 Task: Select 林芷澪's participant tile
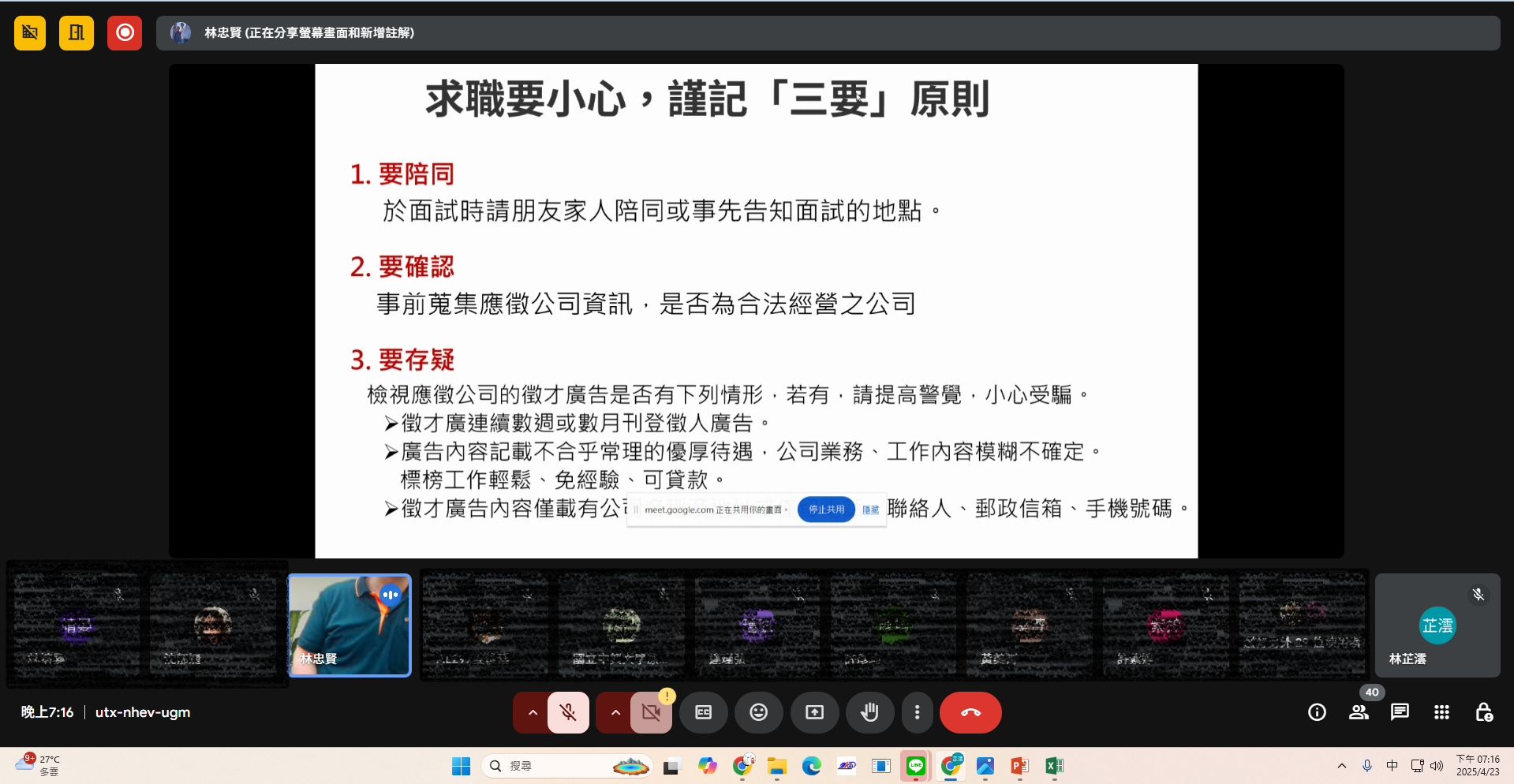1437,625
